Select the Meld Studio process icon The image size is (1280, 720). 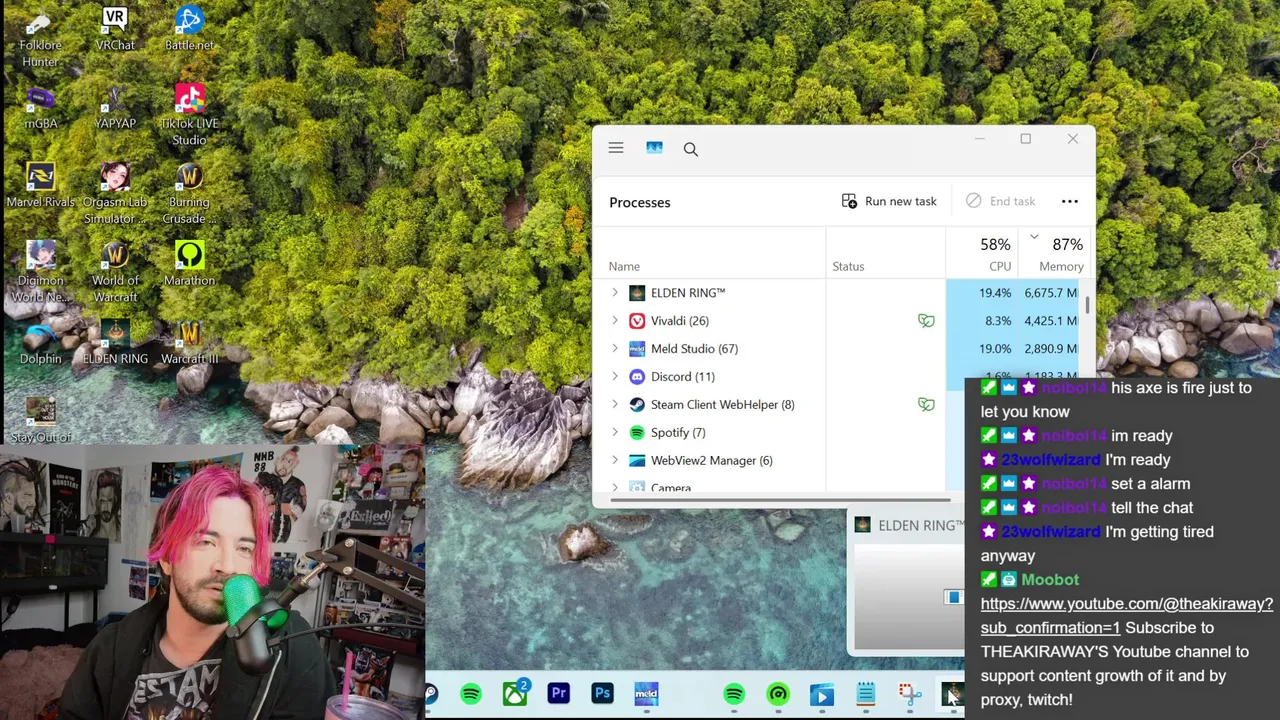coord(637,349)
